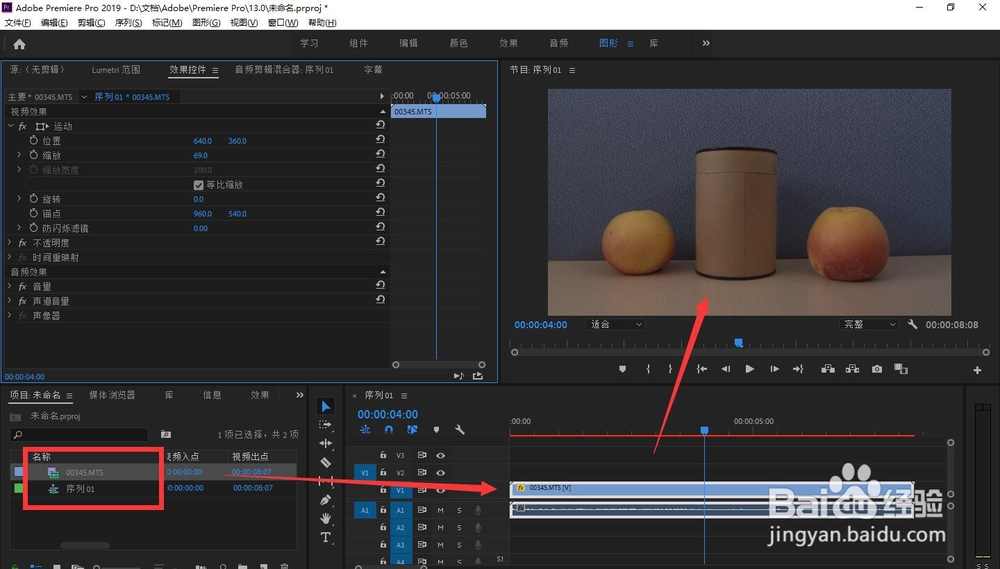Screen dimensions: 1000x569
Task: Expand the 不透明度 opacity effect
Action: click(10, 242)
